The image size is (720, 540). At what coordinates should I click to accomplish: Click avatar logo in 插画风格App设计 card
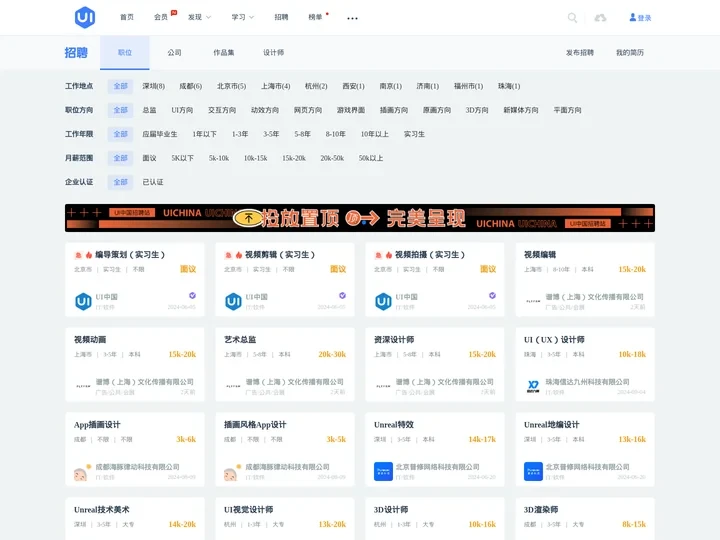pos(231,472)
